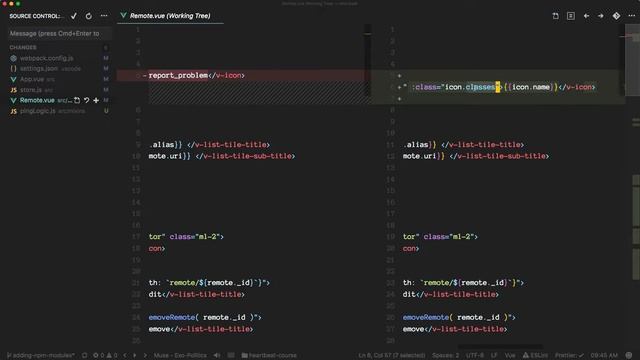Viewport: 640px width, 360px height.
Task: Click the heartbeat-course folder in status bar
Action: tap(269, 356)
